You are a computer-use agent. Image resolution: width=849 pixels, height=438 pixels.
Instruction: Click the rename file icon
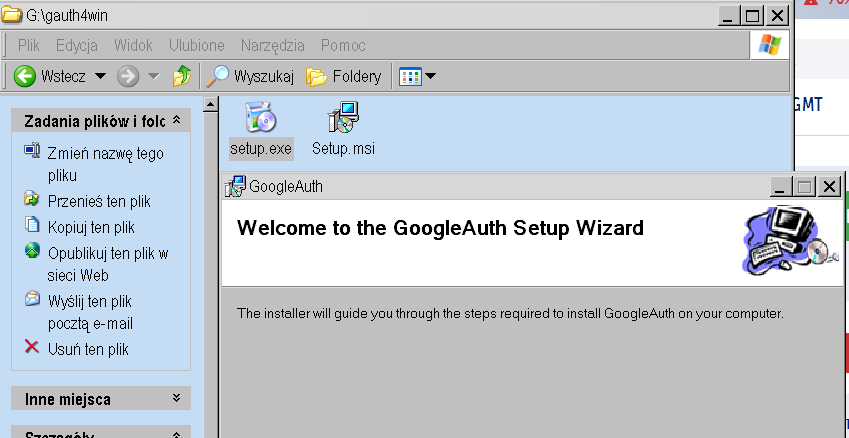32,150
